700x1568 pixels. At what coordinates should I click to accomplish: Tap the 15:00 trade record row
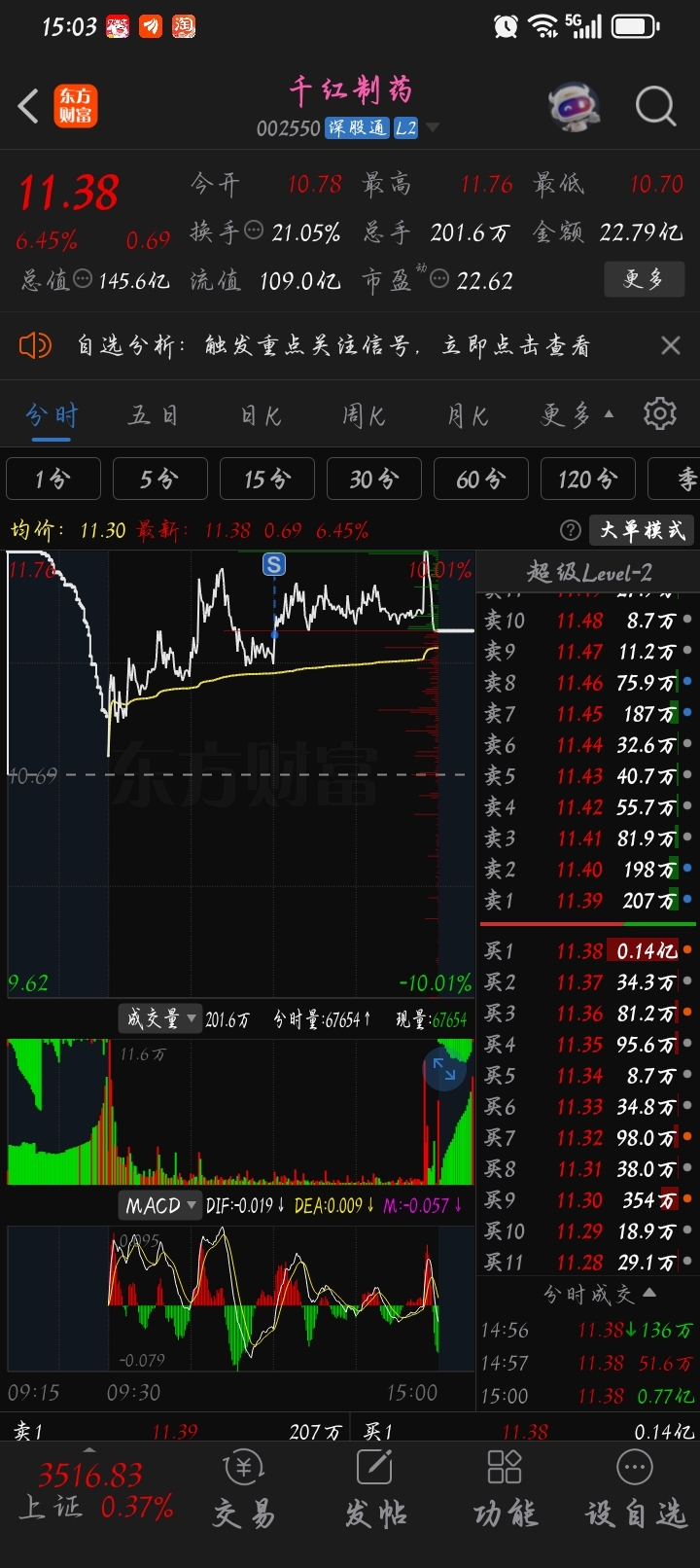pyautogui.click(x=588, y=1396)
